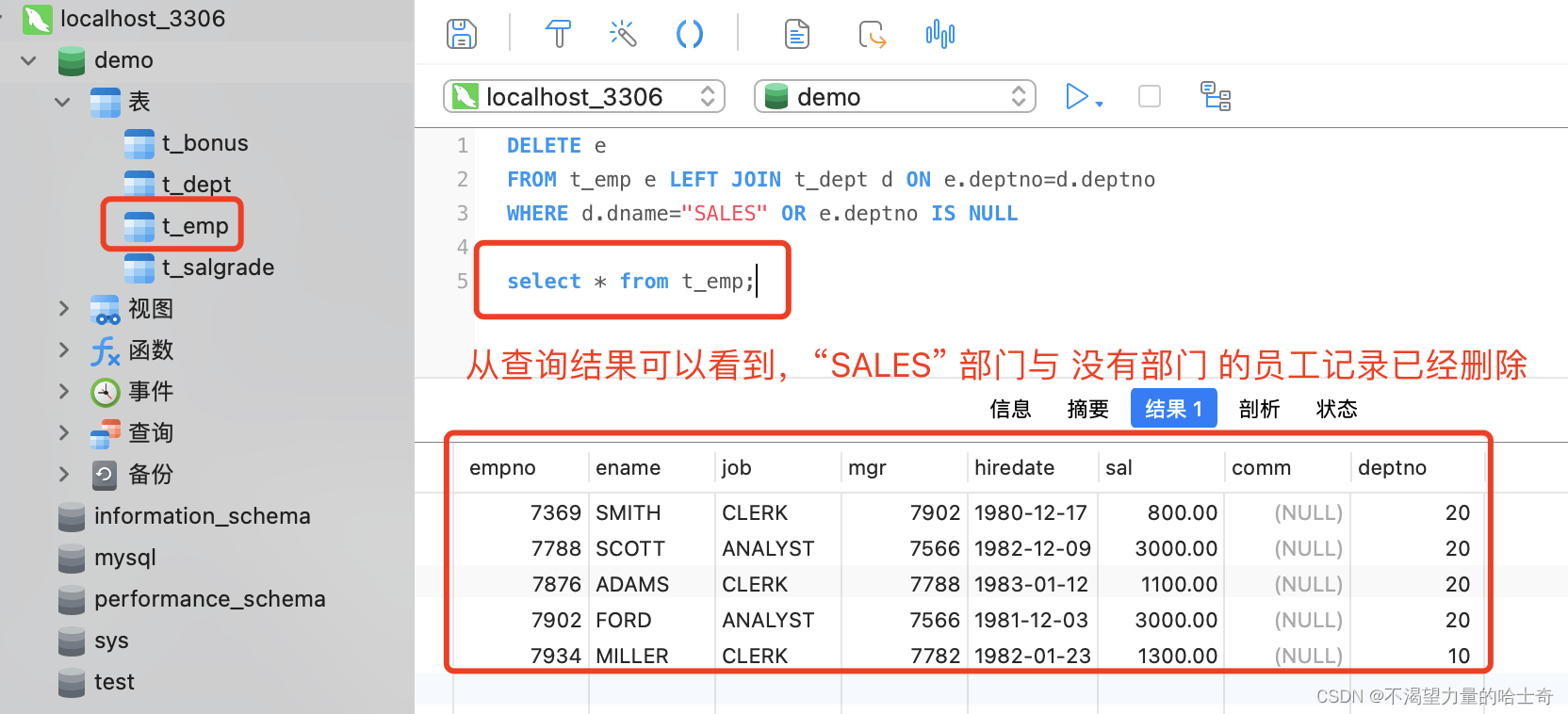Select the mysql database

point(124,558)
